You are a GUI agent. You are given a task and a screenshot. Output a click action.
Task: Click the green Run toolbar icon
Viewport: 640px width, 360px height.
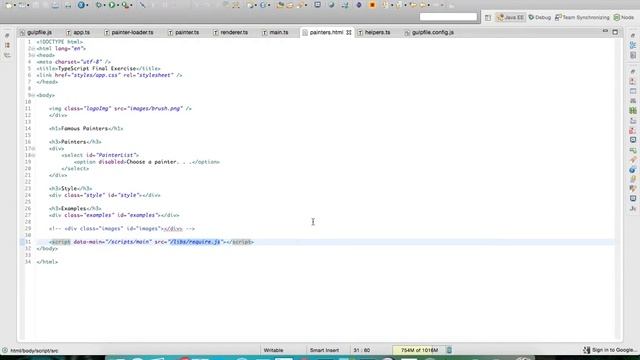[x=111, y=5]
